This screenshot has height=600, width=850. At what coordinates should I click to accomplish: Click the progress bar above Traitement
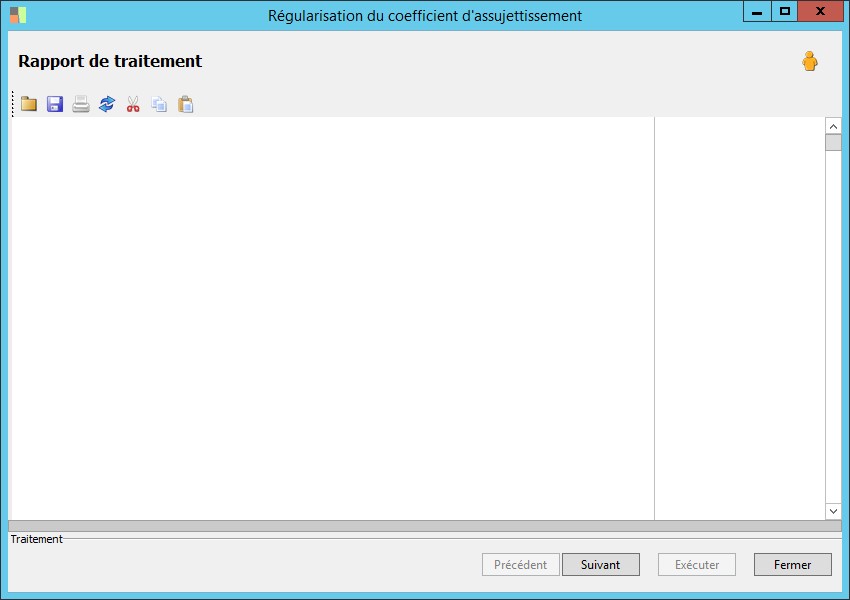(425, 526)
